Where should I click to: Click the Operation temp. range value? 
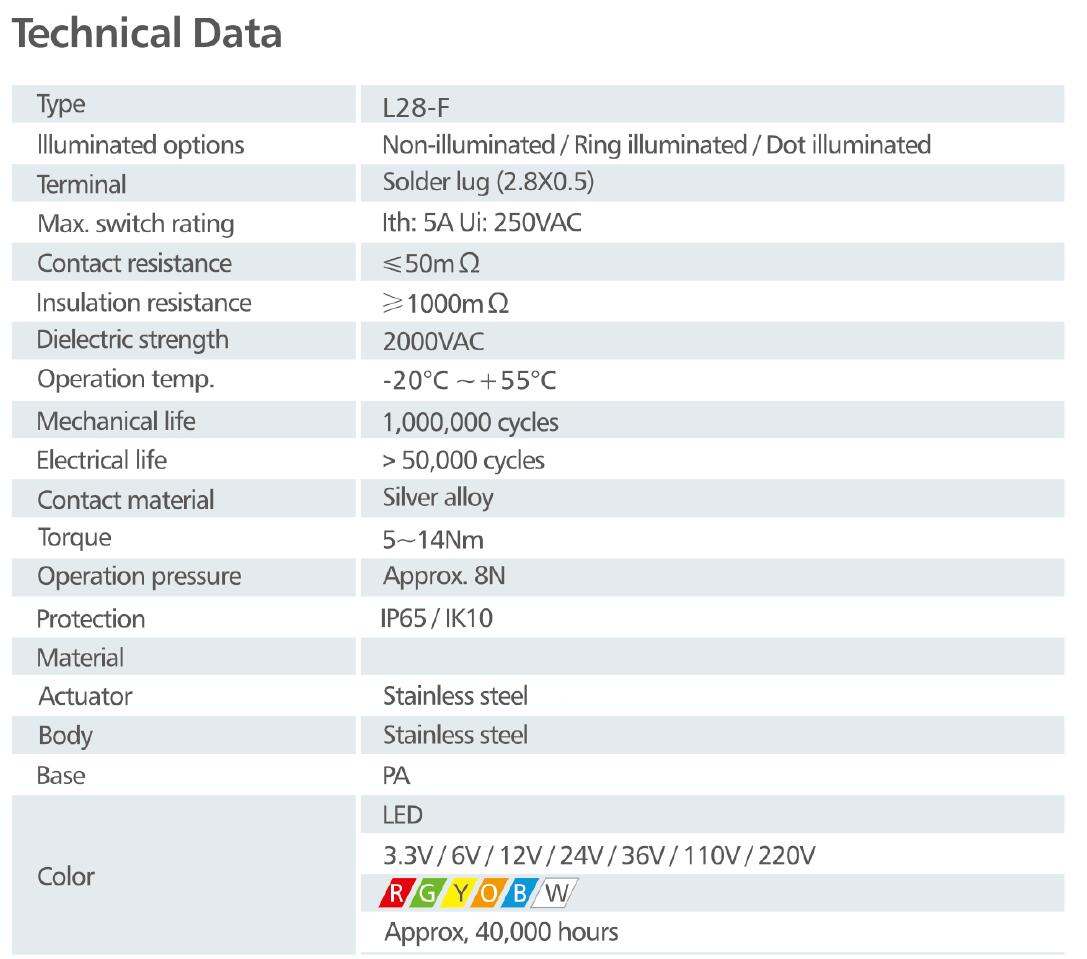coord(469,381)
